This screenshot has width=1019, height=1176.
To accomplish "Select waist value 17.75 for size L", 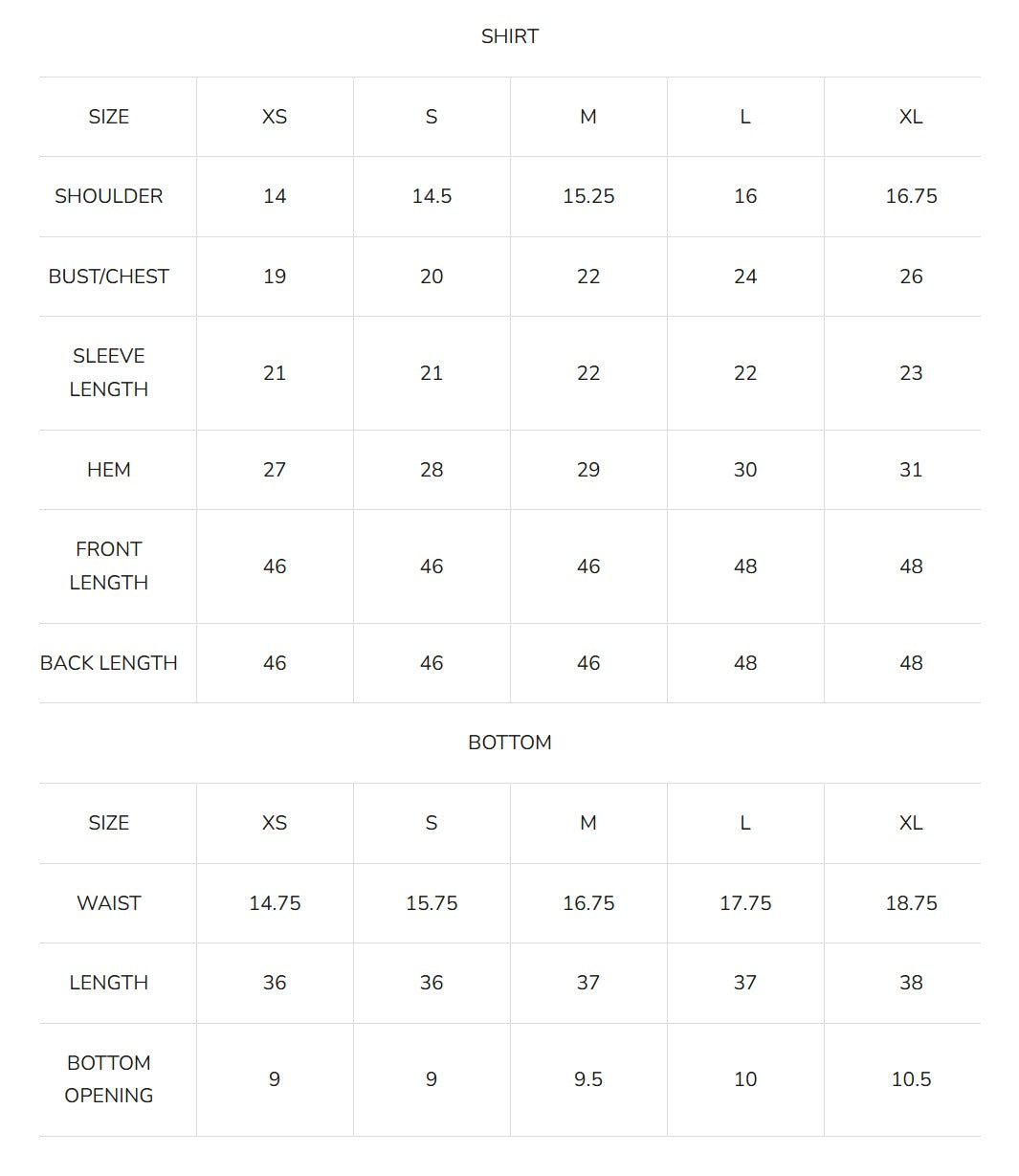I will 745,903.
